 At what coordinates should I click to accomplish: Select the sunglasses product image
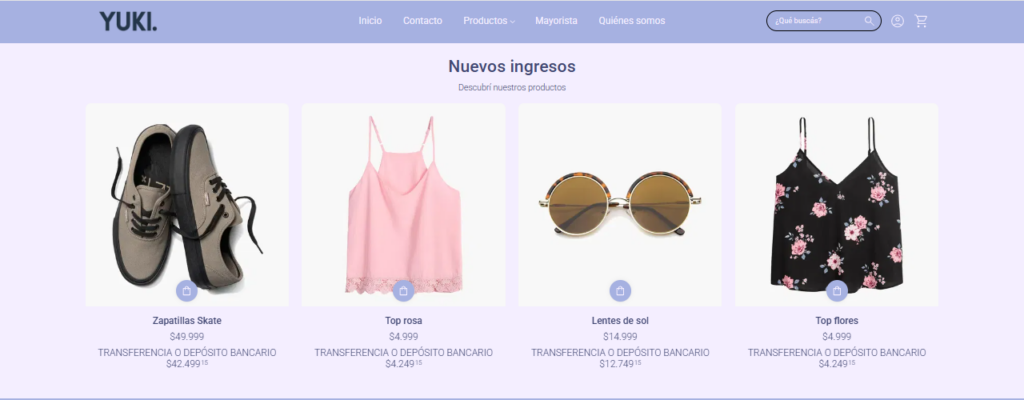tap(620, 205)
